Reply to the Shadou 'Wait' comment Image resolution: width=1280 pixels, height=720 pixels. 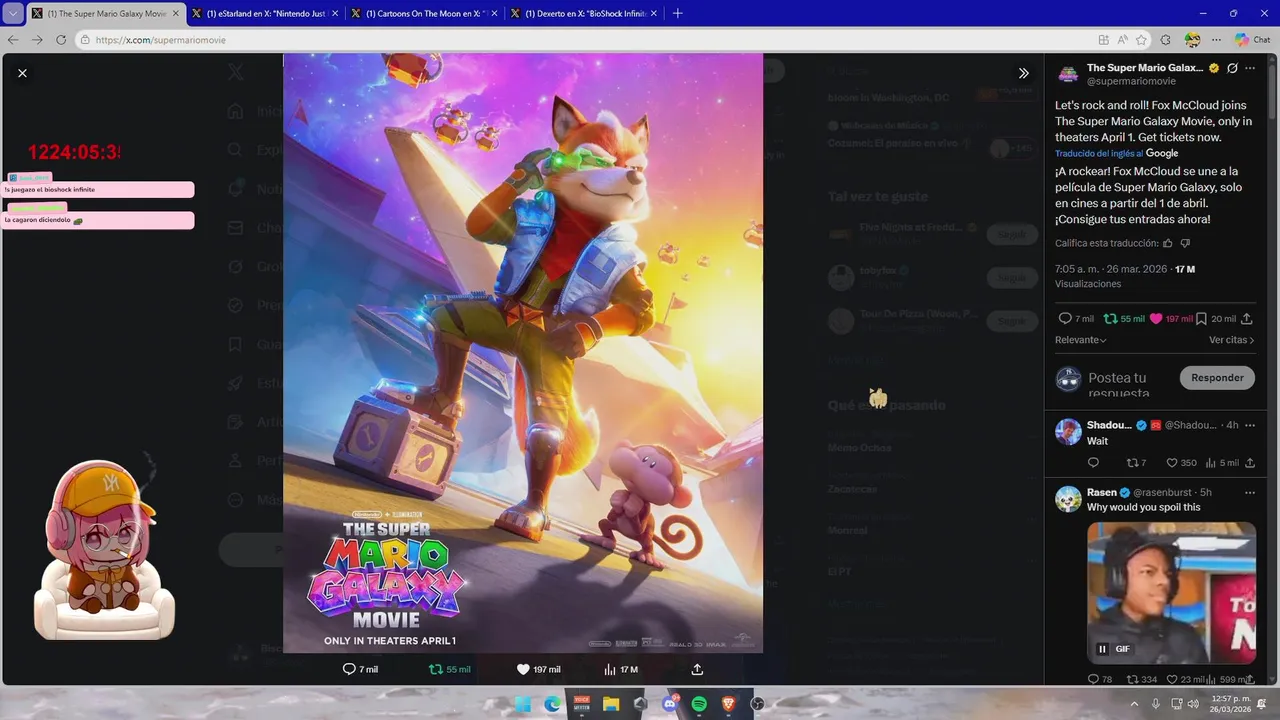(1093, 463)
